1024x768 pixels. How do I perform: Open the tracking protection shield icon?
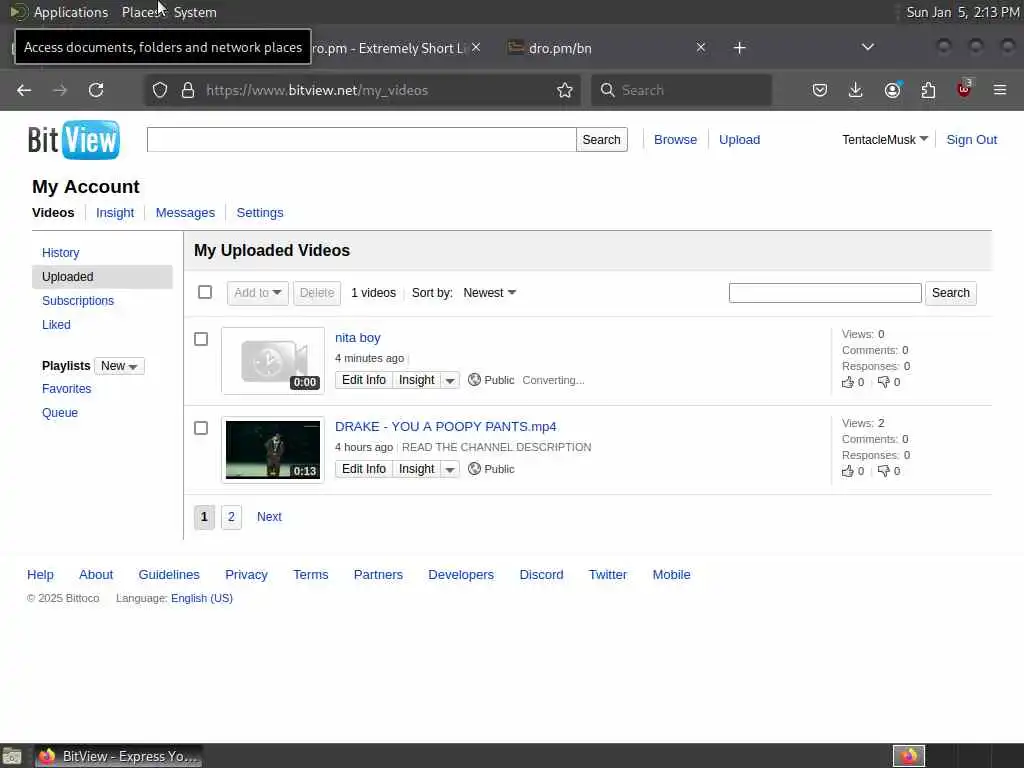point(160,90)
